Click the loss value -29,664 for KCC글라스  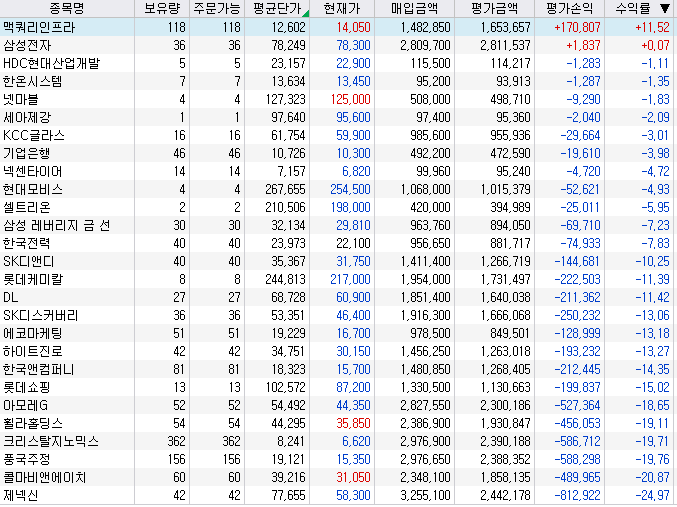point(580,135)
